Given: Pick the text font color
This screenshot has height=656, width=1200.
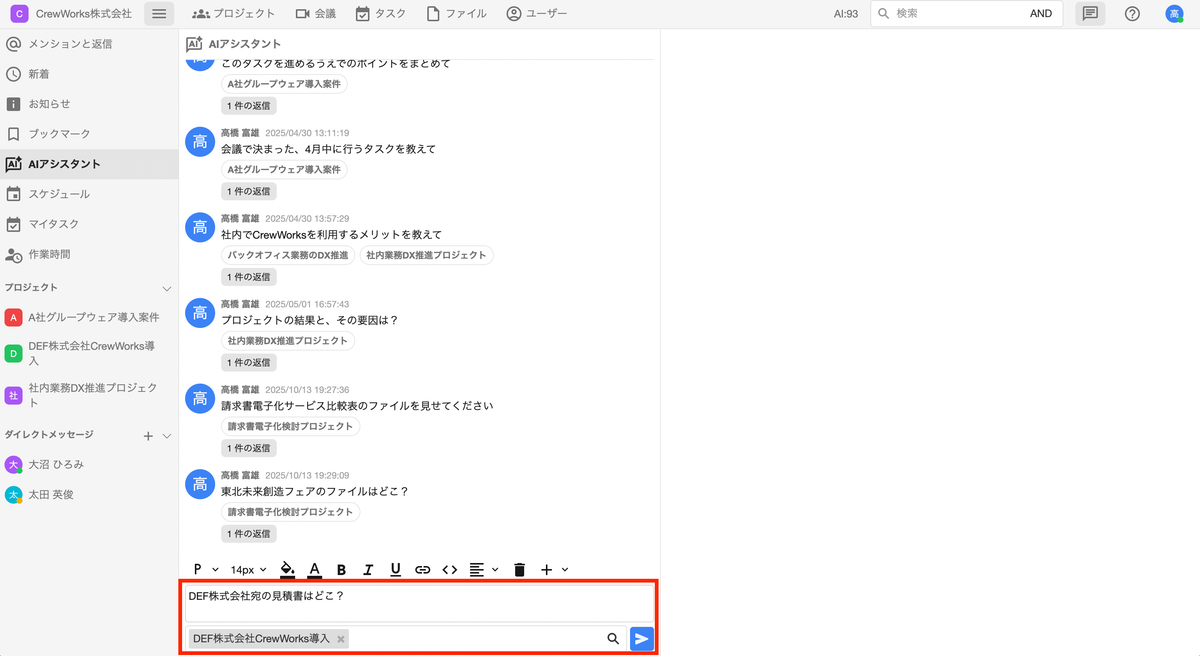Looking at the screenshot, I should coord(314,570).
